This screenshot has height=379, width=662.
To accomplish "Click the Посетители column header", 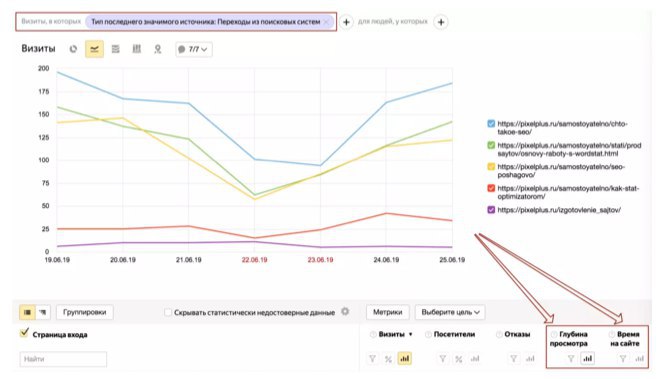I will pos(454,334).
